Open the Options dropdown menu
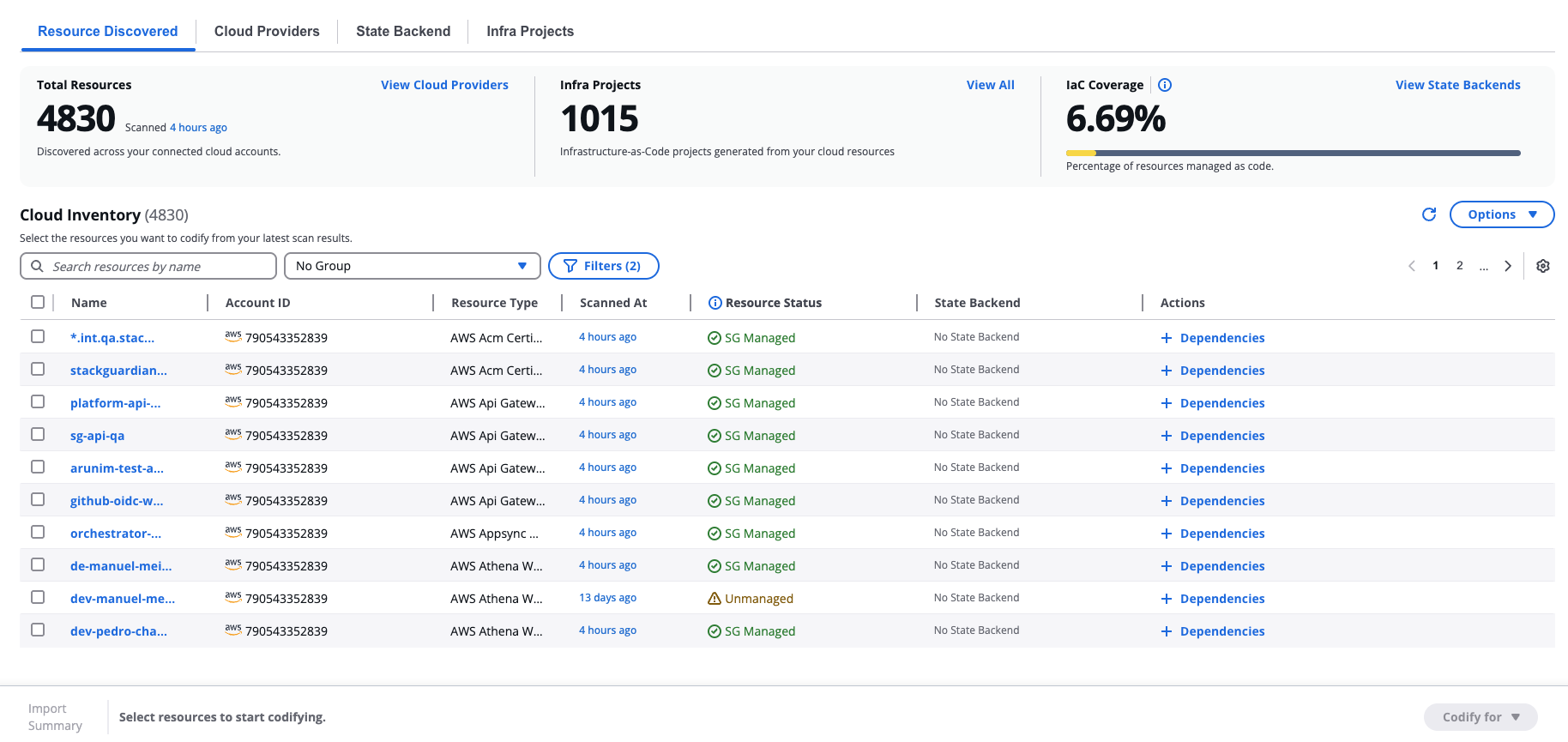The width and height of the screenshot is (1568, 742). (1501, 214)
